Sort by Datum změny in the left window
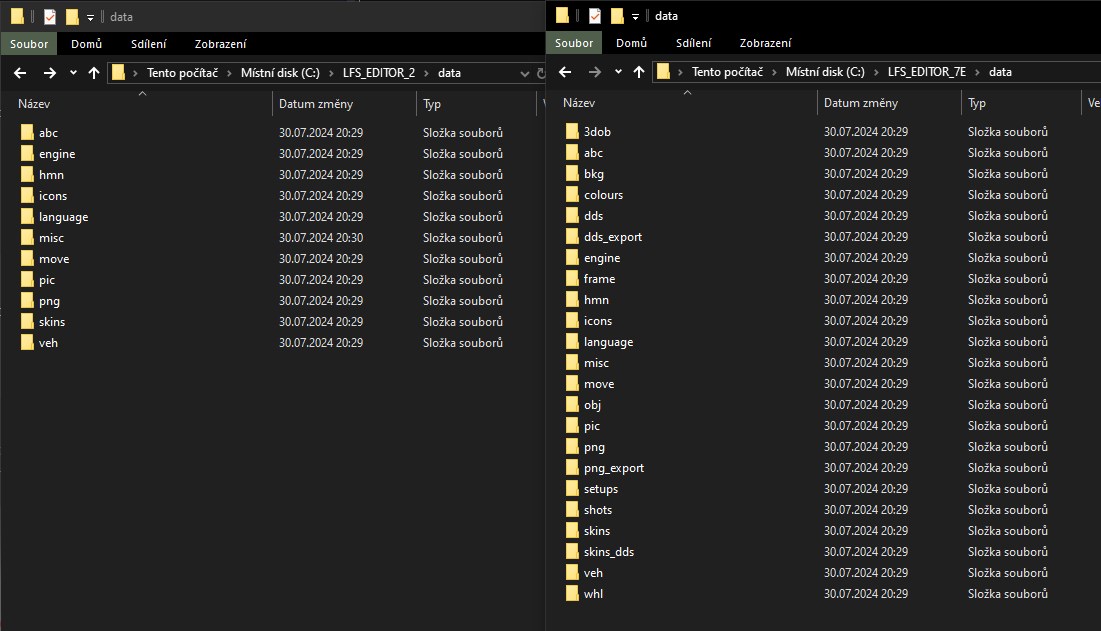 click(x=316, y=104)
